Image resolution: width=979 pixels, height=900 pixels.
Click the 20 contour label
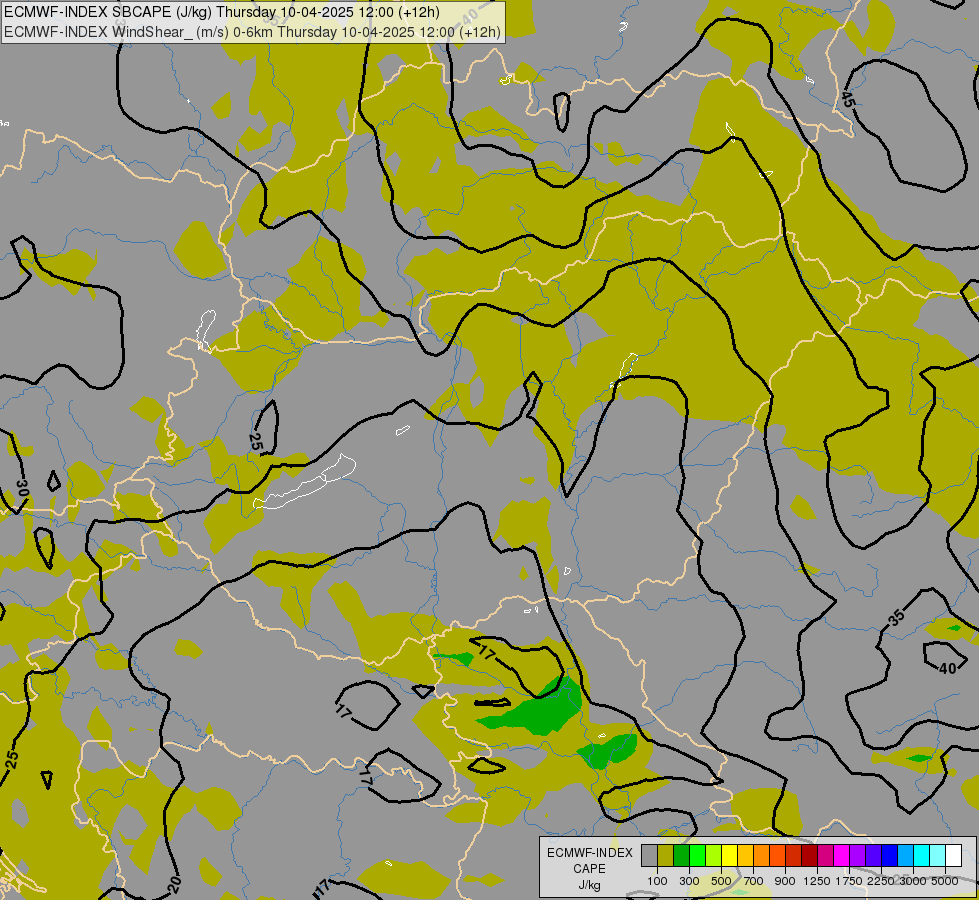[175, 884]
